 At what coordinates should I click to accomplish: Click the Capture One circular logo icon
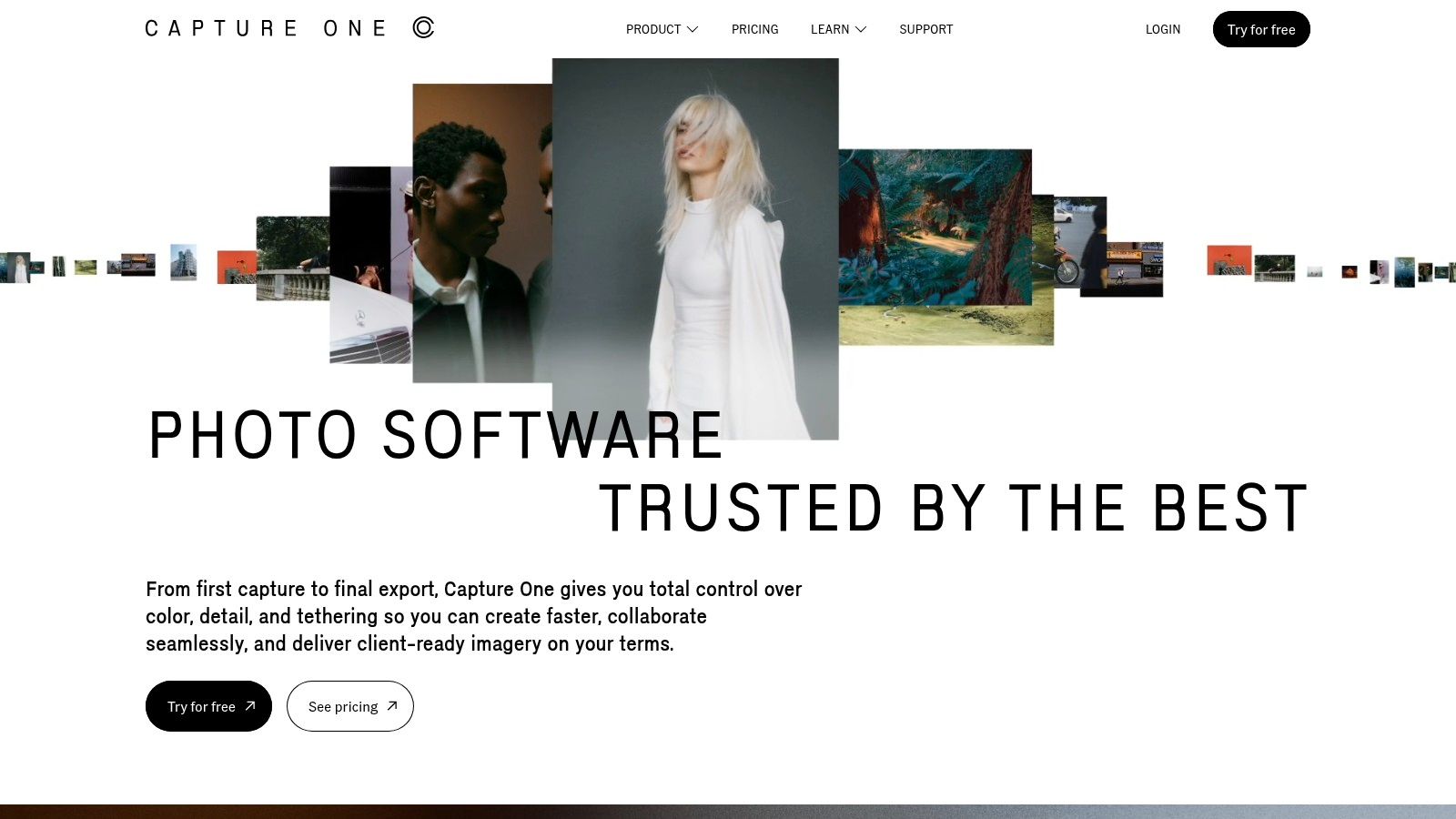(x=423, y=27)
